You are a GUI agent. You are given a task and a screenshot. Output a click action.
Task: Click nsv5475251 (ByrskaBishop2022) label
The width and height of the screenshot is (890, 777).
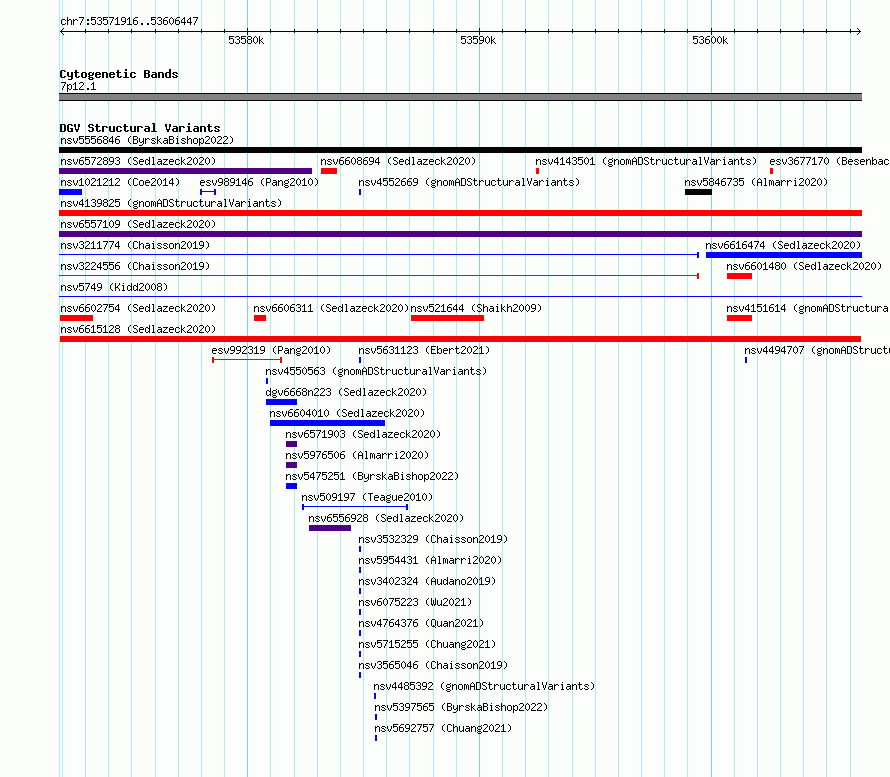pyautogui.click(x=372, y=476)
